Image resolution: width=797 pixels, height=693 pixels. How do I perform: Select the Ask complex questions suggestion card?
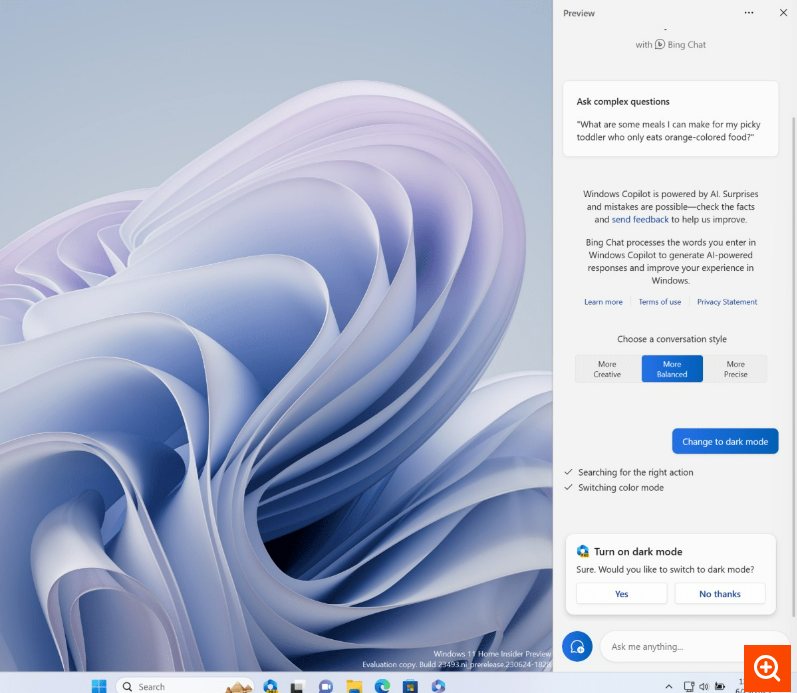click(x=670, y=118)
